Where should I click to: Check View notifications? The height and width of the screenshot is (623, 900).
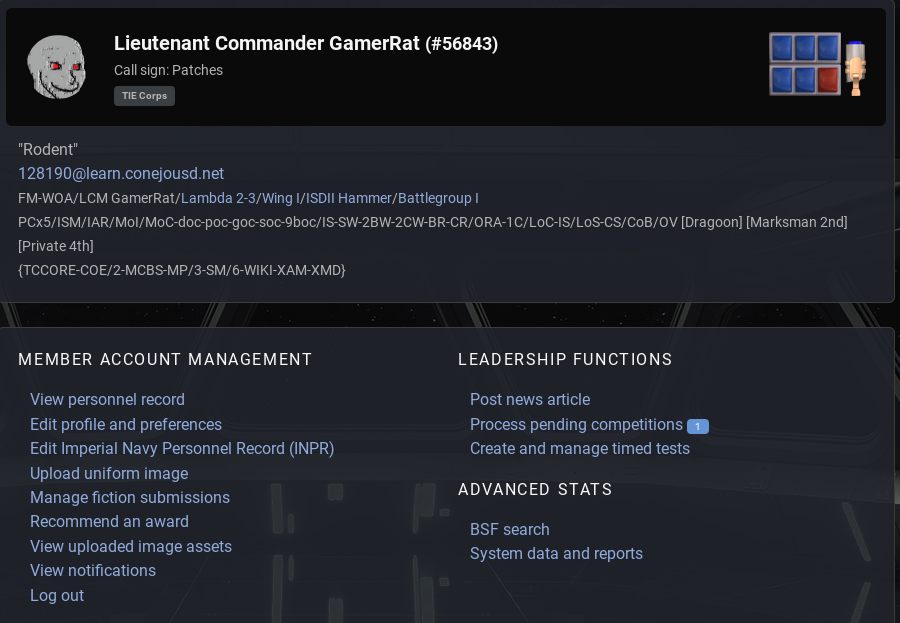(93, 570)
